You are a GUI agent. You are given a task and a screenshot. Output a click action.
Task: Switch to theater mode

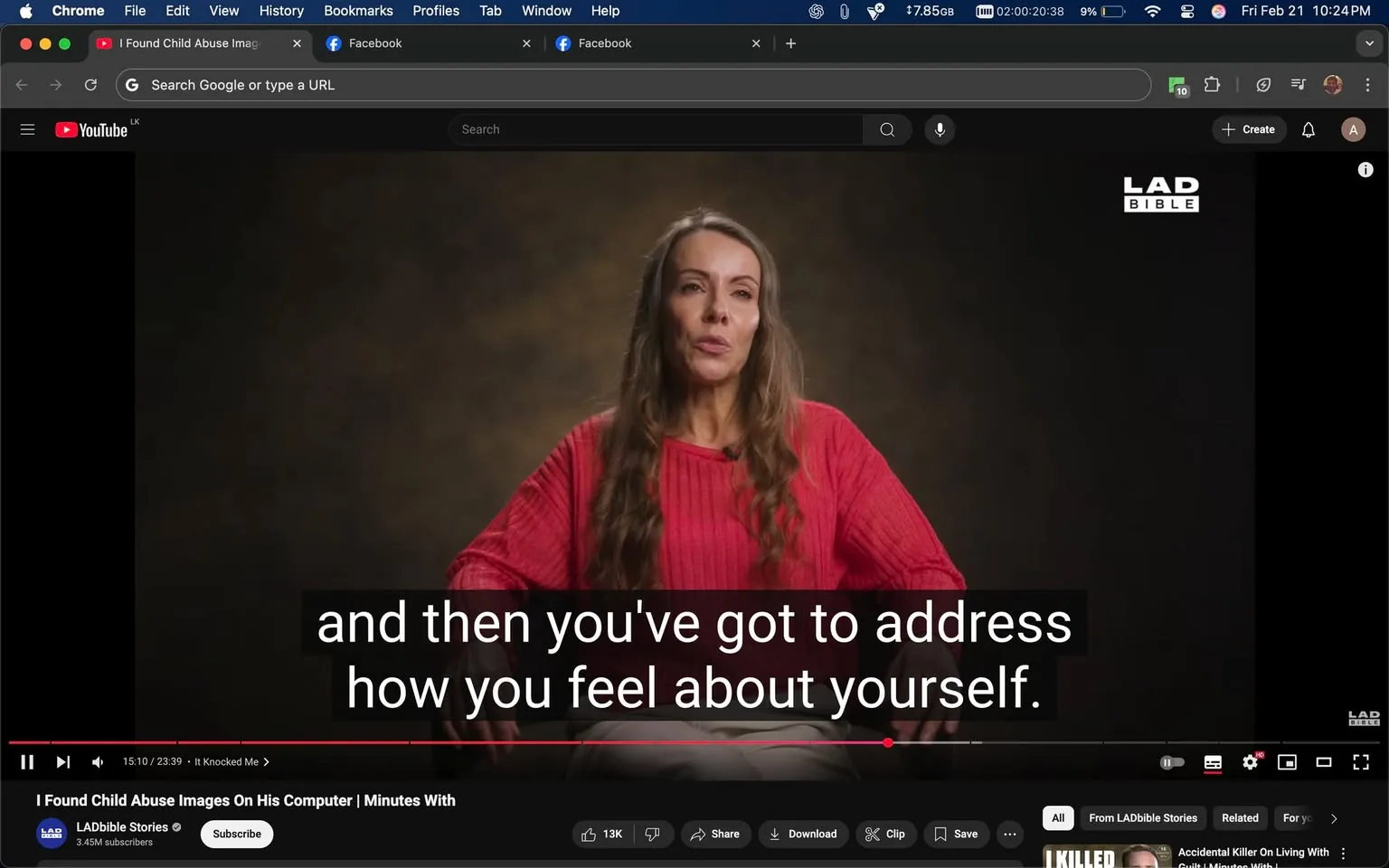(x=1324, y=762)
